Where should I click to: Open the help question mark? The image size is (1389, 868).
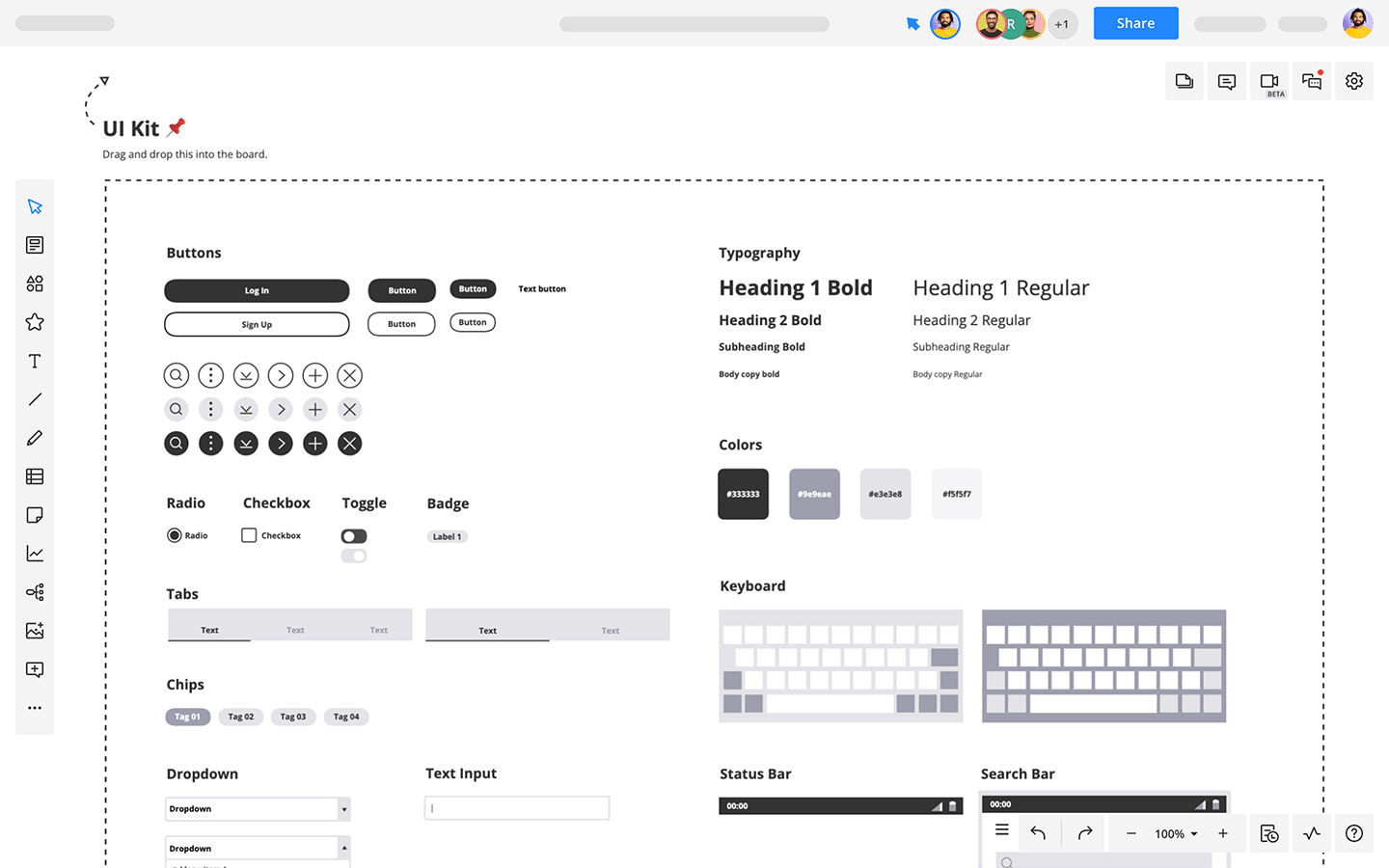(1354, 833)
